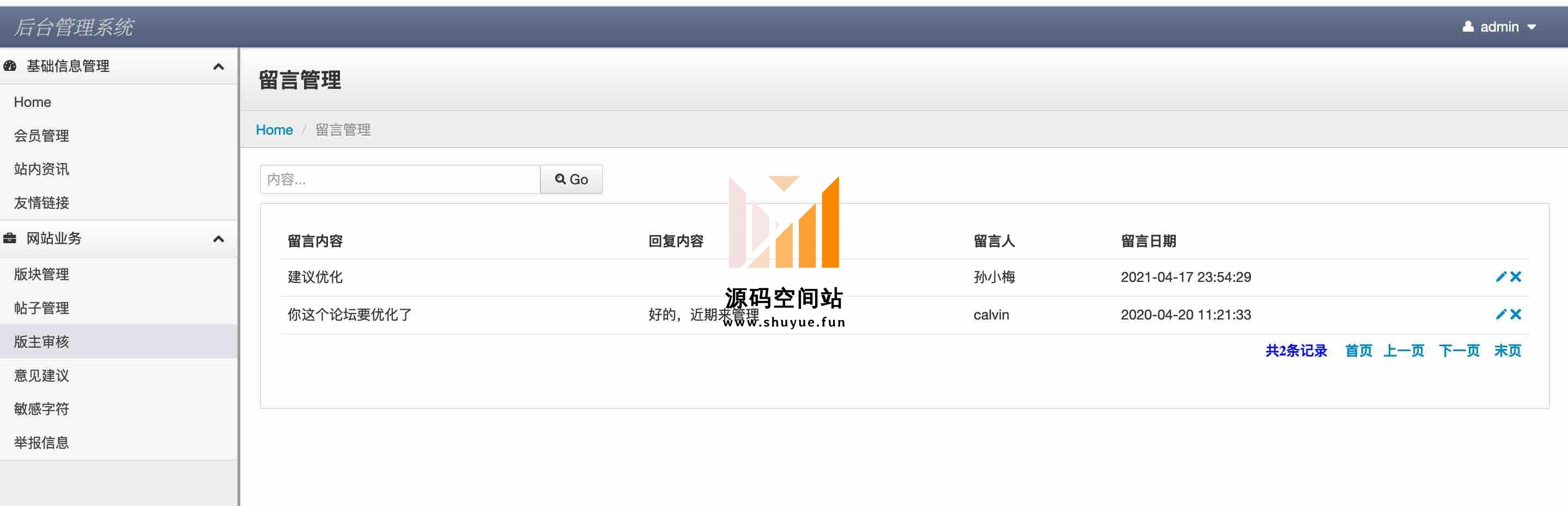The width and height of the screenshot is (1568, 506).
Task: Focus the 内容... search field
Action: point(400,179)
